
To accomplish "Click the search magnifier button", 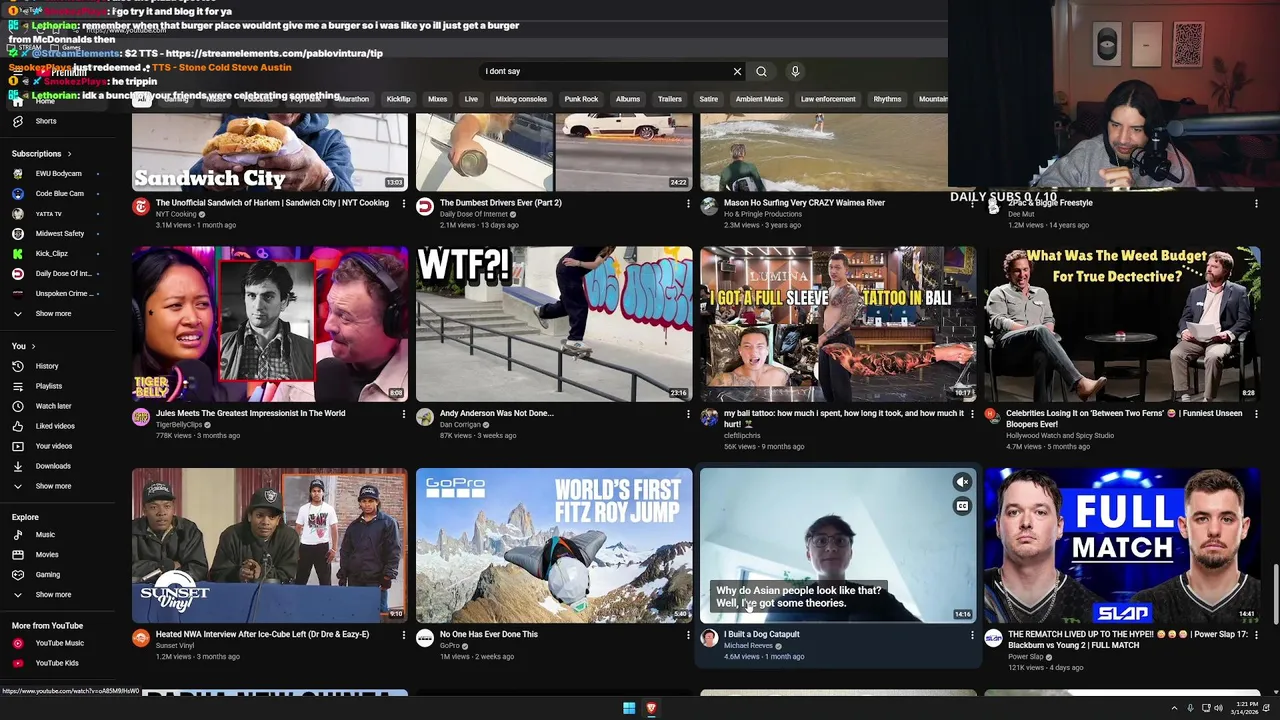I will (x=762, y=71).
